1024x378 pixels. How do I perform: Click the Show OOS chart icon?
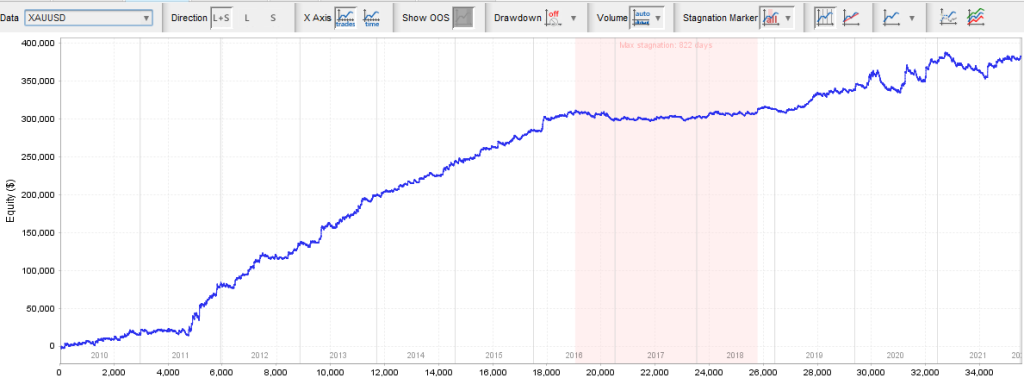pyautogui.click(x=464, y=18)
